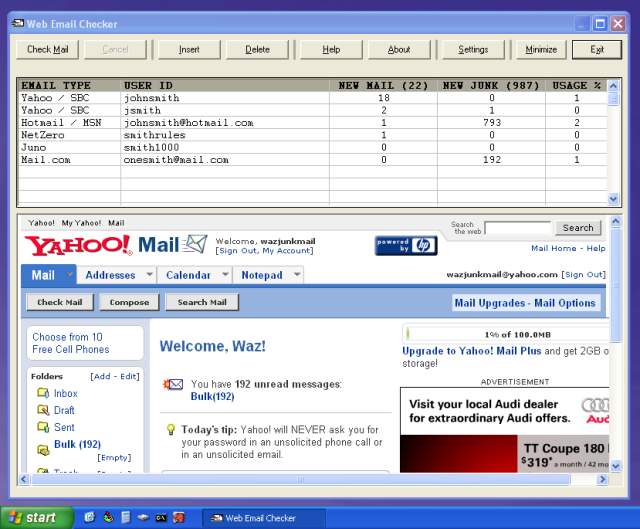The width and height of the screenshot is (640, 529).
Task: Click the Audi rings logo in advertisement
Action: pos(595,405)
